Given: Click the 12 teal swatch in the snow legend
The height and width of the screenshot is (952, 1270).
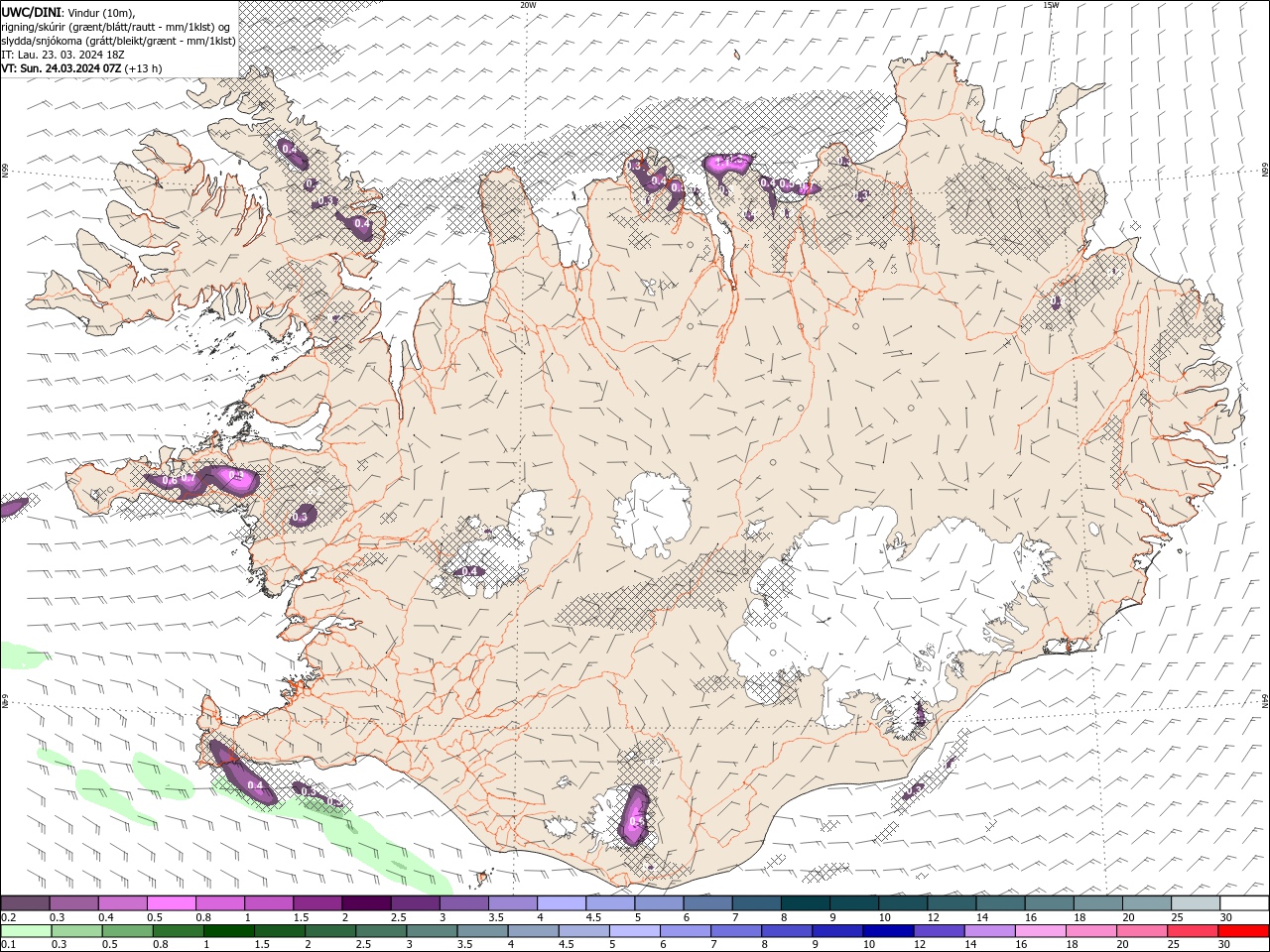Looking at the screenshot, I should (x=951, y=903).
